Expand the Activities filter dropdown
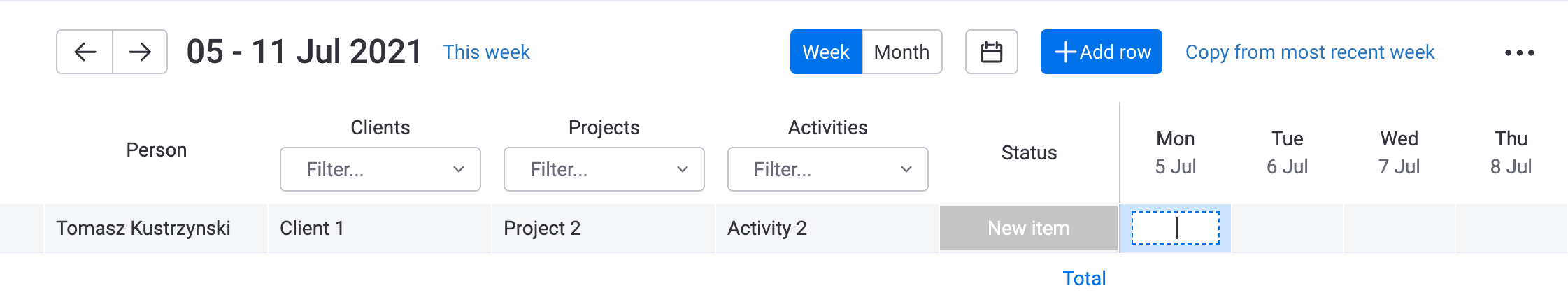 pyautogui.click(x=828, y=169)
